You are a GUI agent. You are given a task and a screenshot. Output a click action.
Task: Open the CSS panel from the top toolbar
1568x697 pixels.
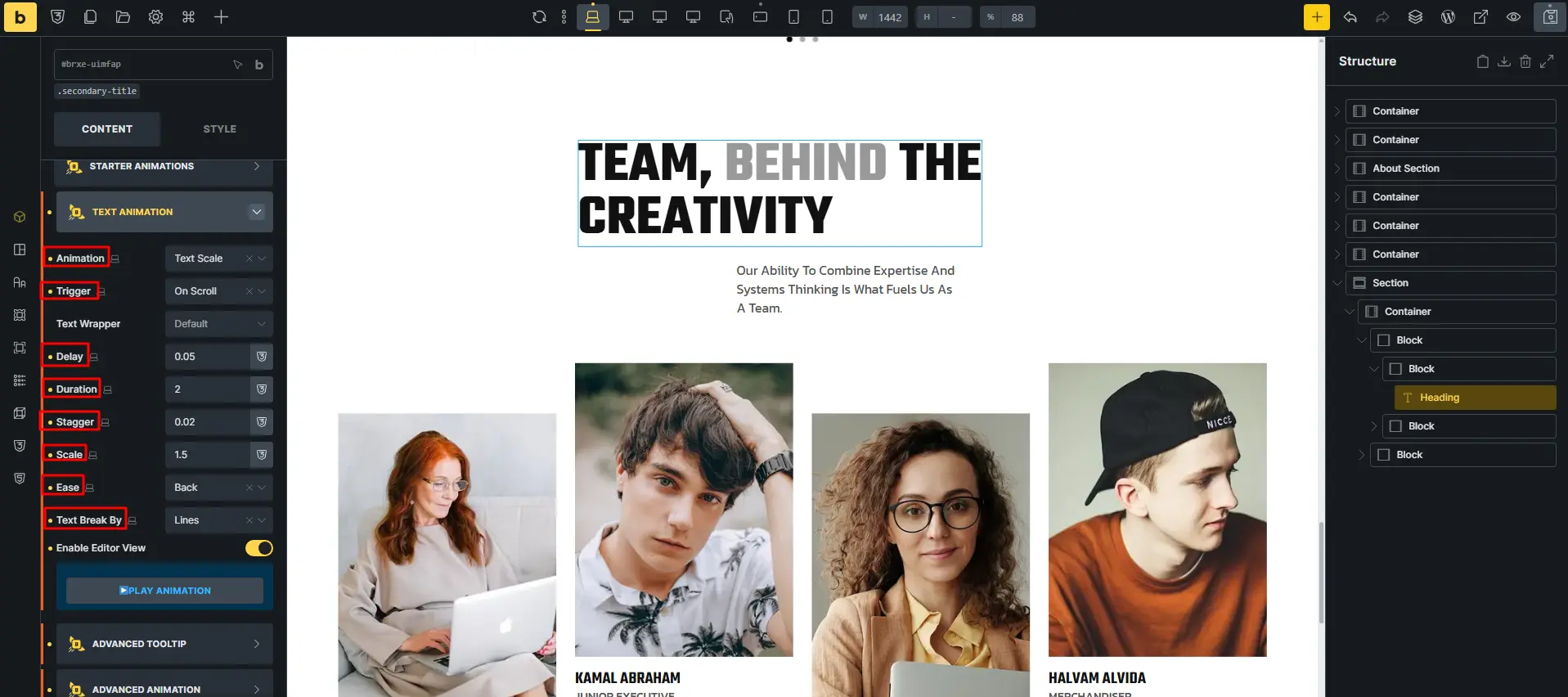point(57,17)
